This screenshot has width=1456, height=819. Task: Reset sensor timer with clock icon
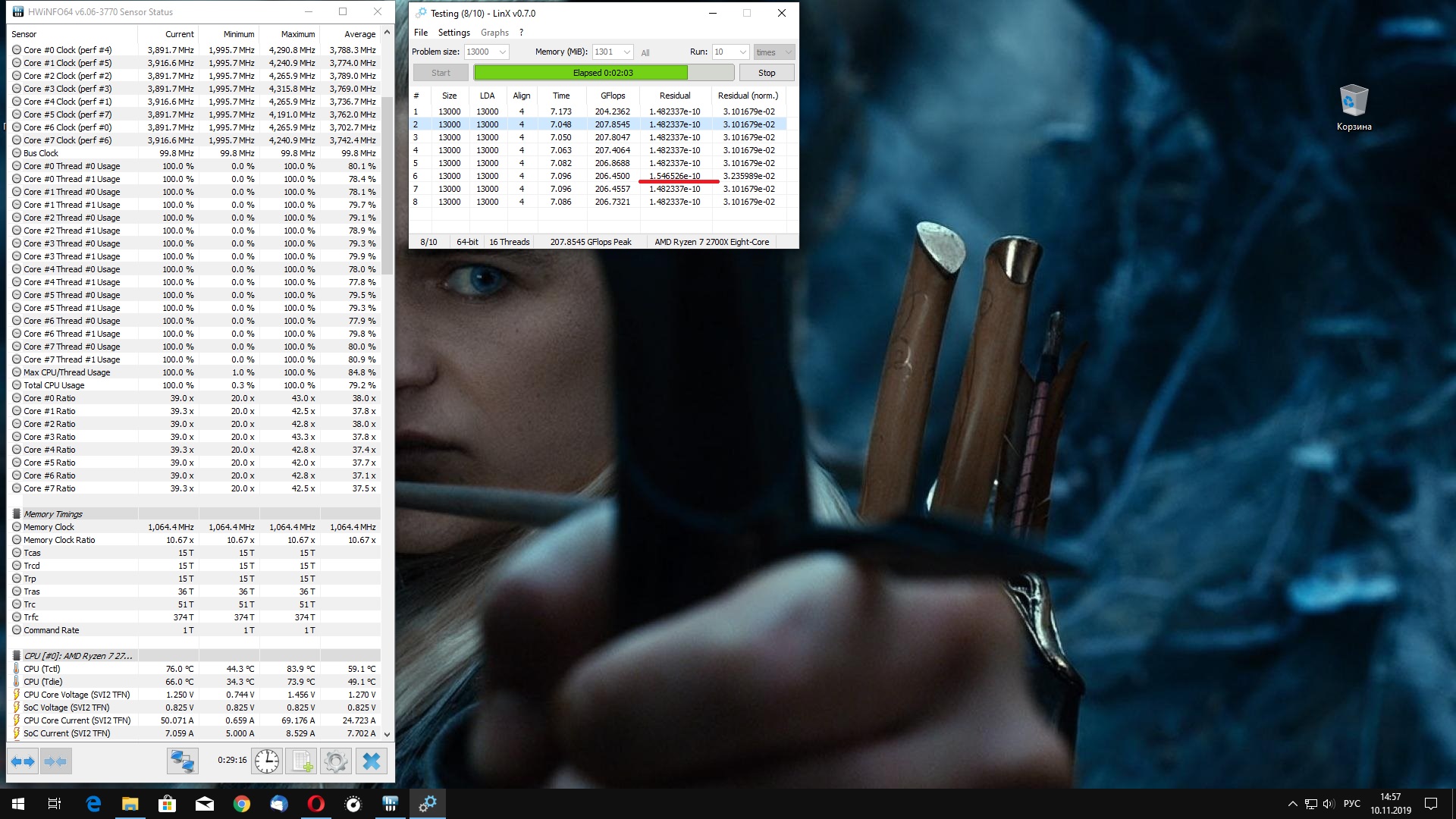pyautogui.click(x=267, y=761)
